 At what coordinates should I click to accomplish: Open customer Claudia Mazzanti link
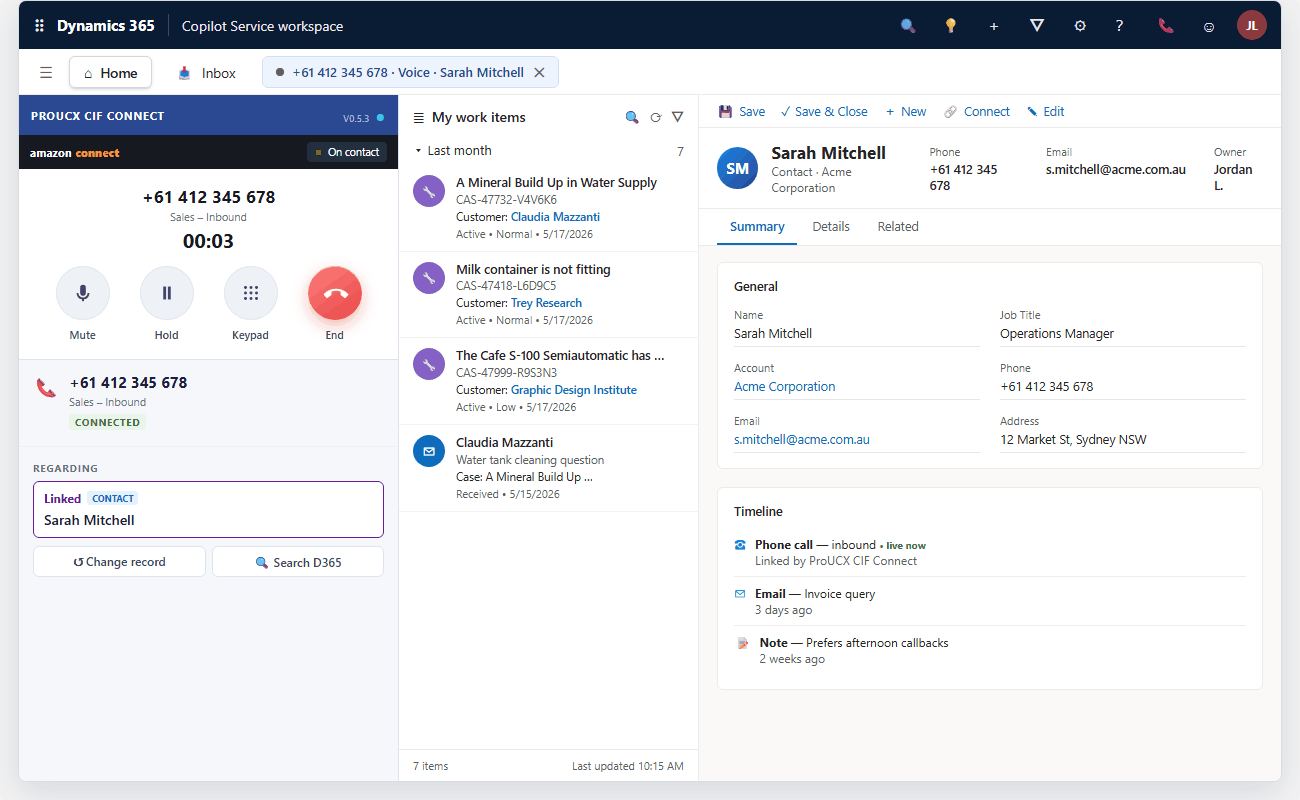(555, 217)
